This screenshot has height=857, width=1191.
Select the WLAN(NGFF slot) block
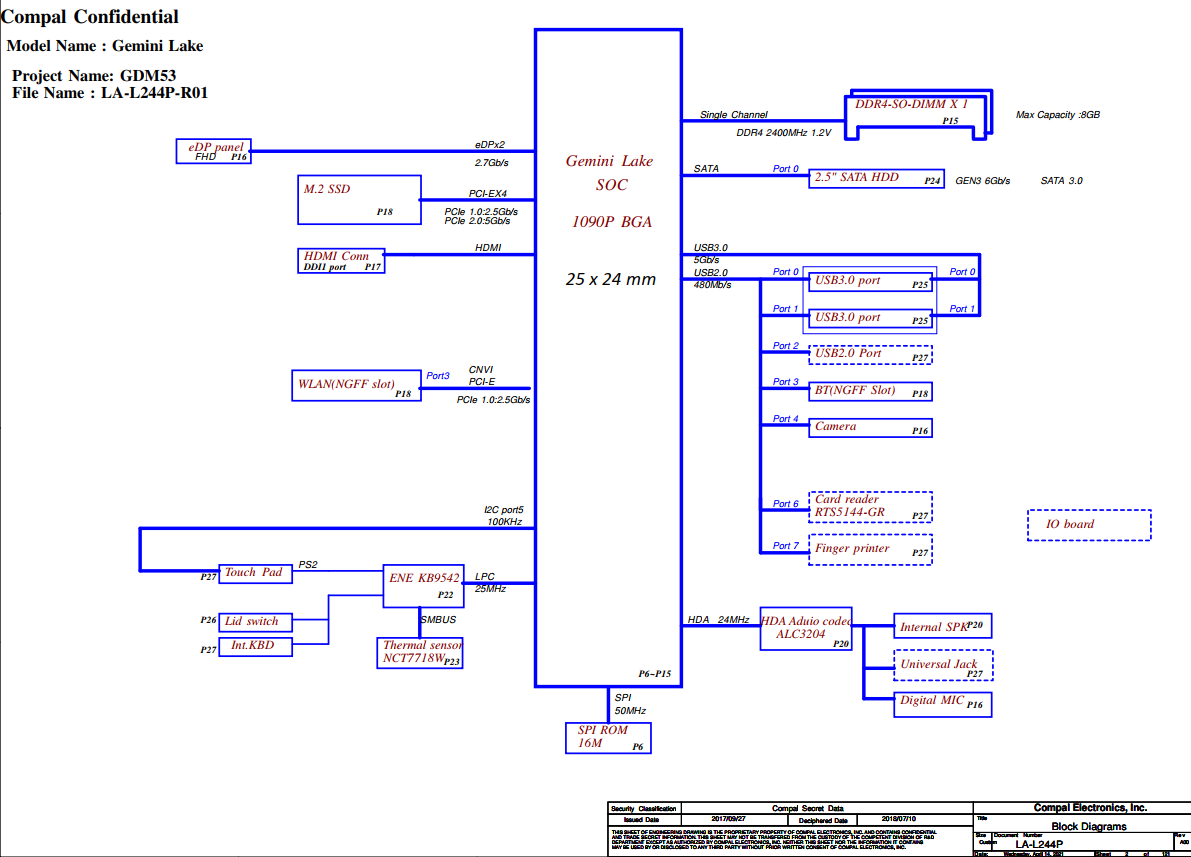(x=356, y=385)
